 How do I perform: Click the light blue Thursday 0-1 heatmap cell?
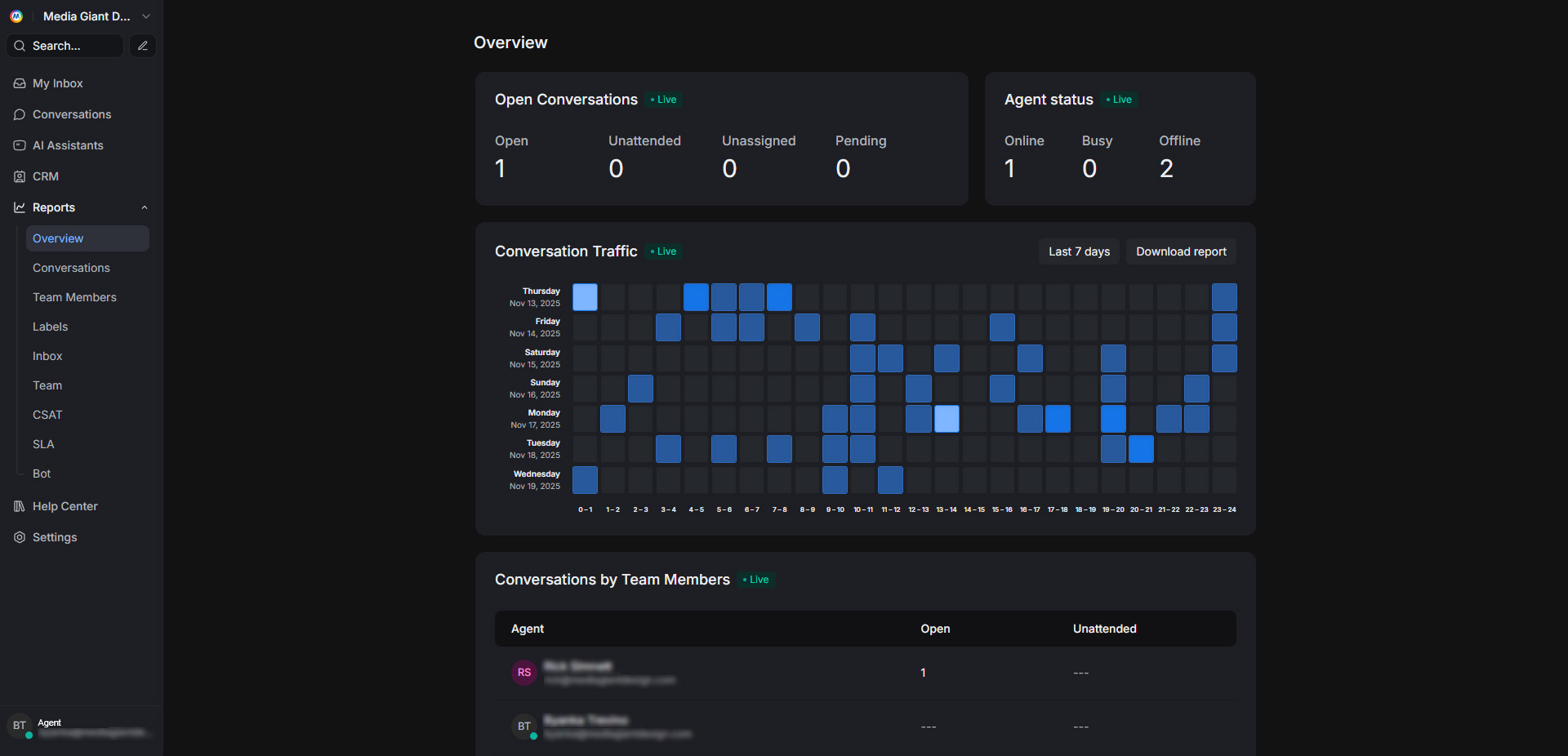pos(585,297)
